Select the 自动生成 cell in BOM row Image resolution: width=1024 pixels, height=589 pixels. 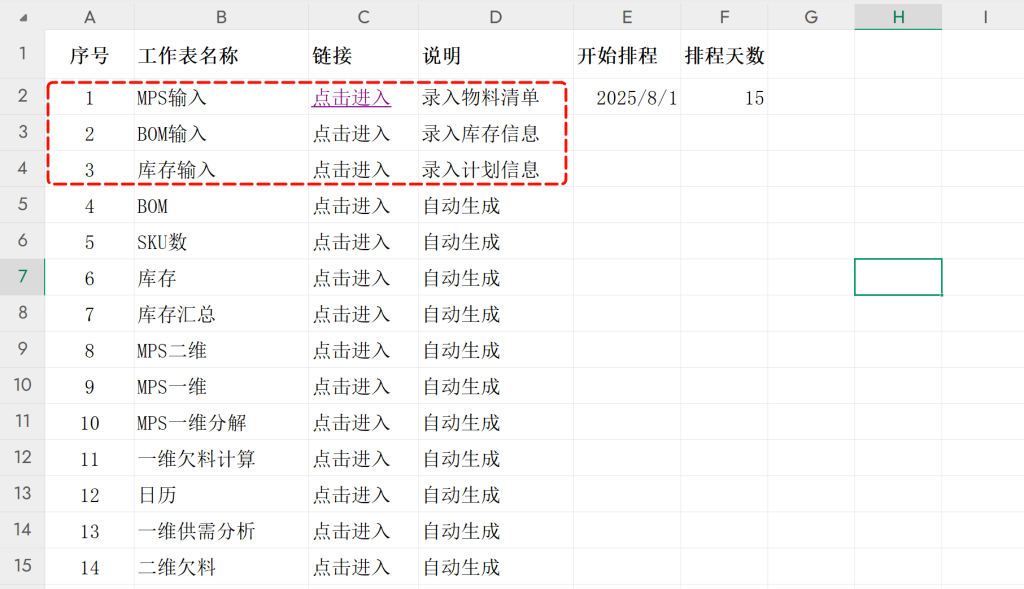pos(496,206)
